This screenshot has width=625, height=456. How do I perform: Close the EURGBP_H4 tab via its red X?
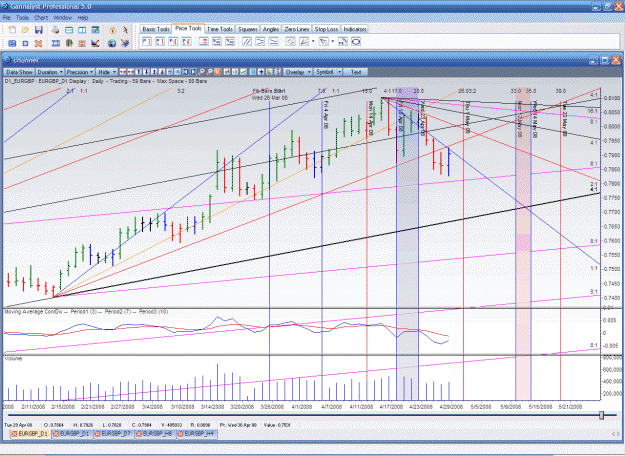181,434
